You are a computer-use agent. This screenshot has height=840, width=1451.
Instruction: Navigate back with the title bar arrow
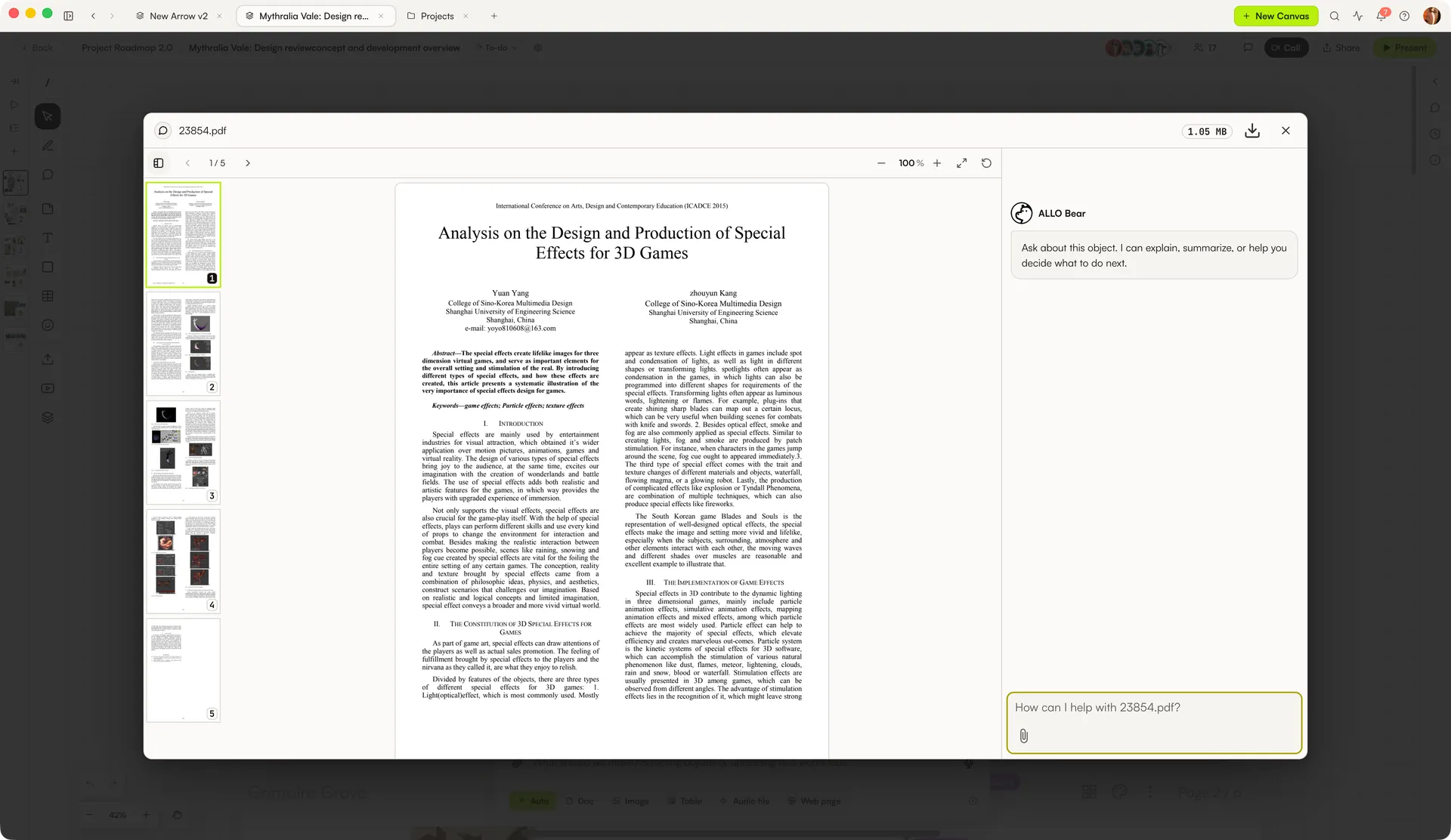(93, 16)
